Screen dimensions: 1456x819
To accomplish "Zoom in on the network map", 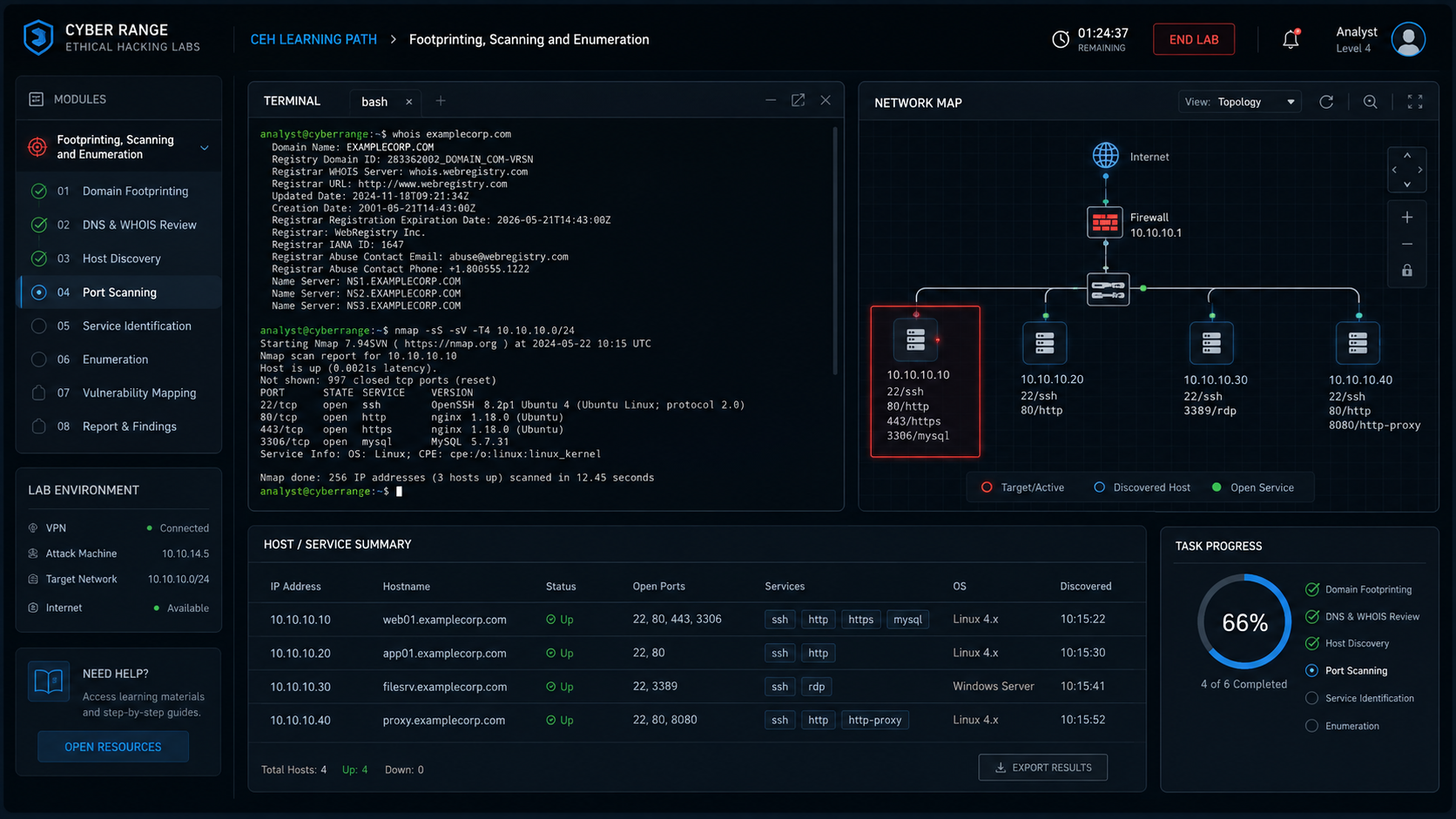I will [1407, 217].
